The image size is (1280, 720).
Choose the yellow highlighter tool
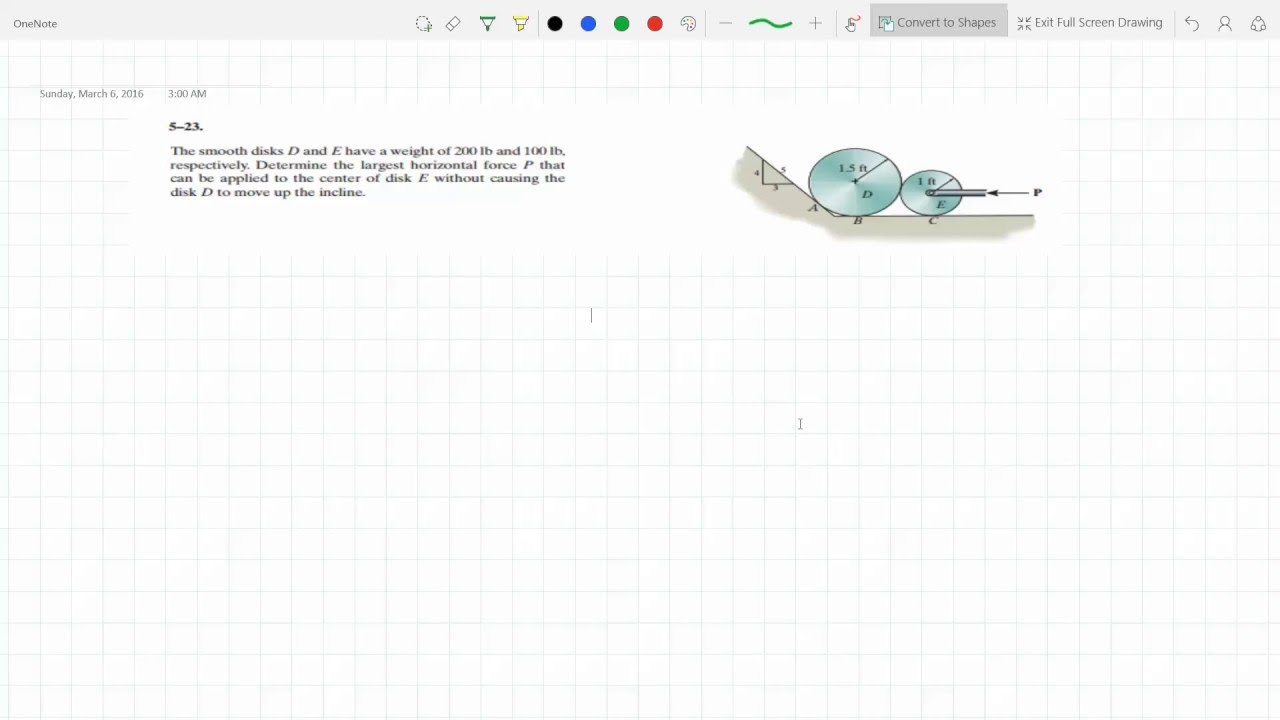click(x=520, y=23)
